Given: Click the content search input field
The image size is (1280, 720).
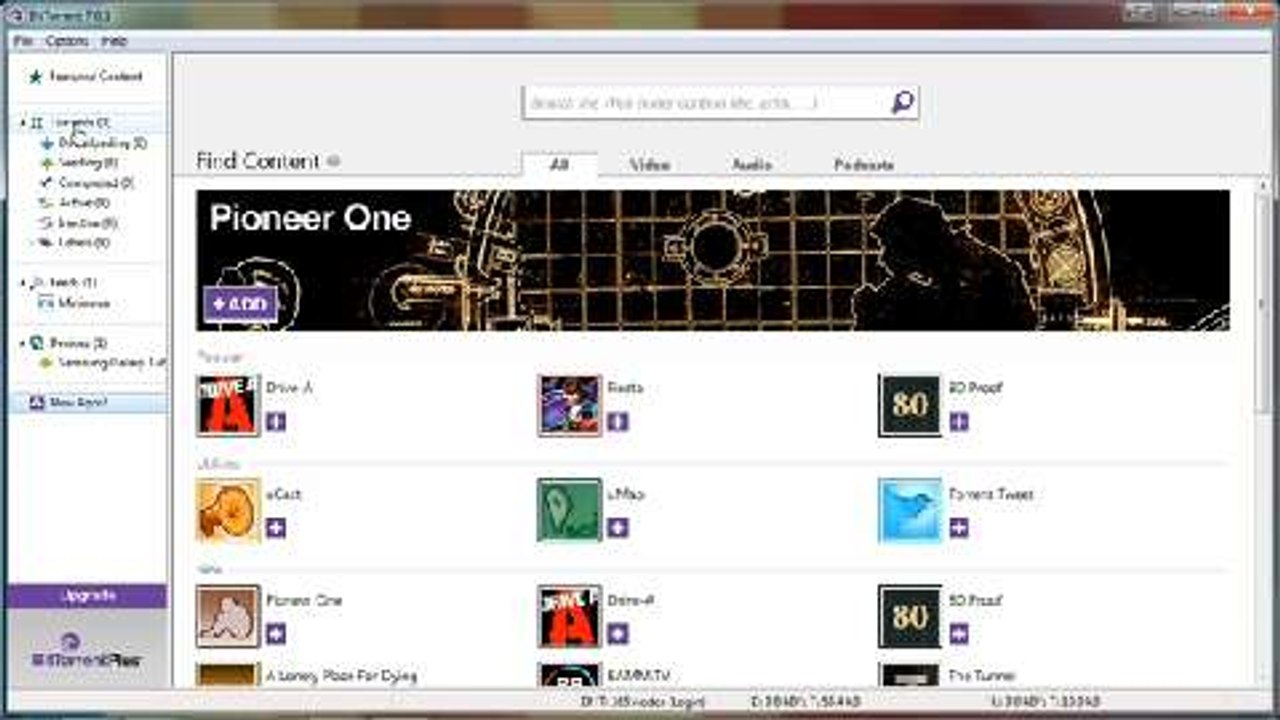Looking at the screenshot, I should coord(700,102).
